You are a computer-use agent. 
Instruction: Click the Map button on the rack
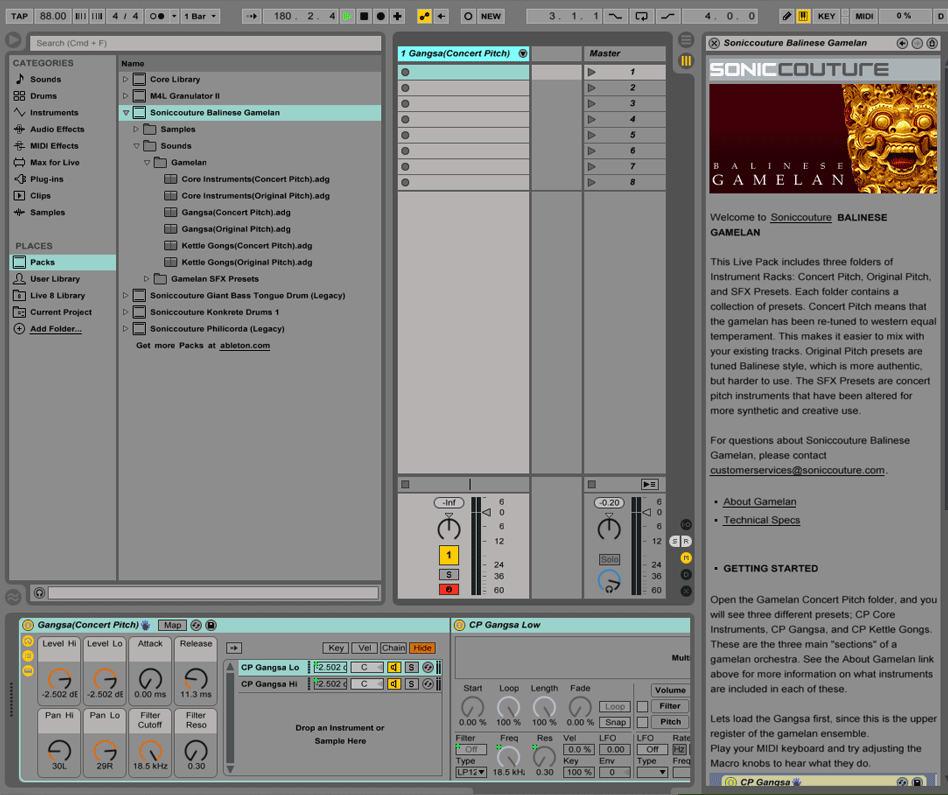(x=172, y=625)
